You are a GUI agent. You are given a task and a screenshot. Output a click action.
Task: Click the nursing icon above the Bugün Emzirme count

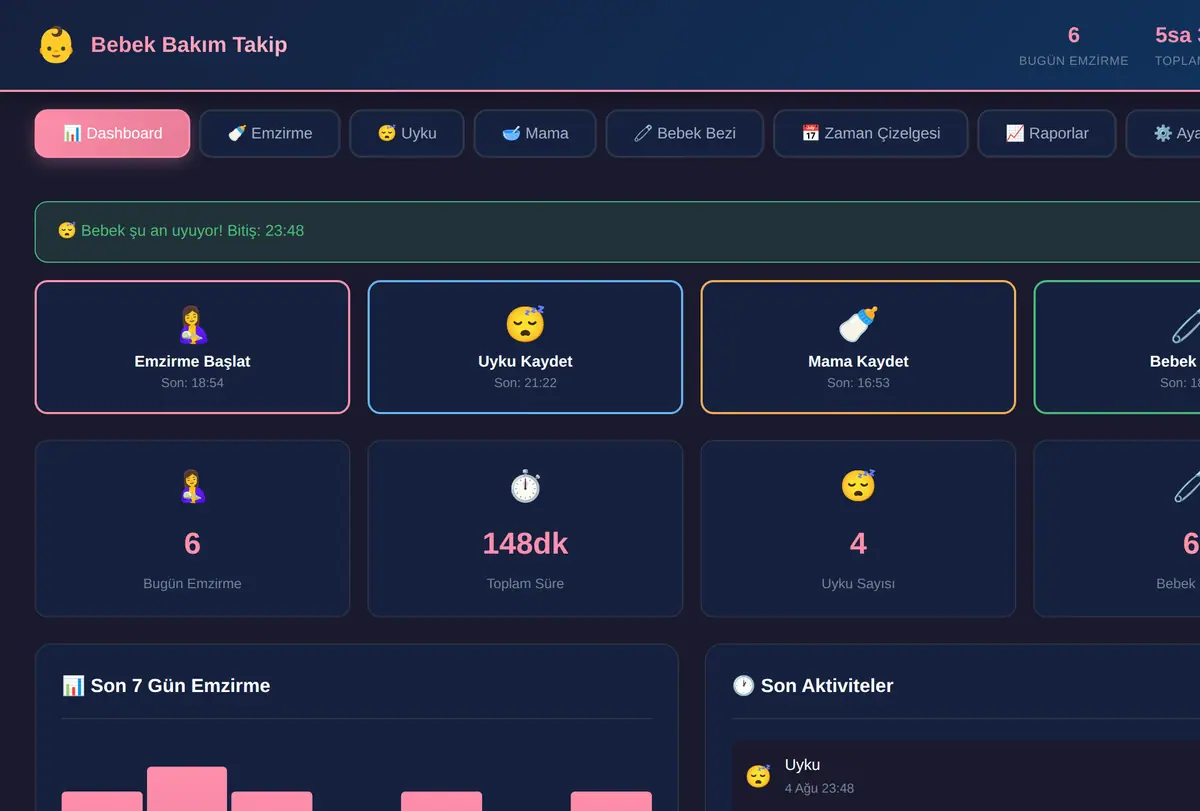[x=192, y=486]
